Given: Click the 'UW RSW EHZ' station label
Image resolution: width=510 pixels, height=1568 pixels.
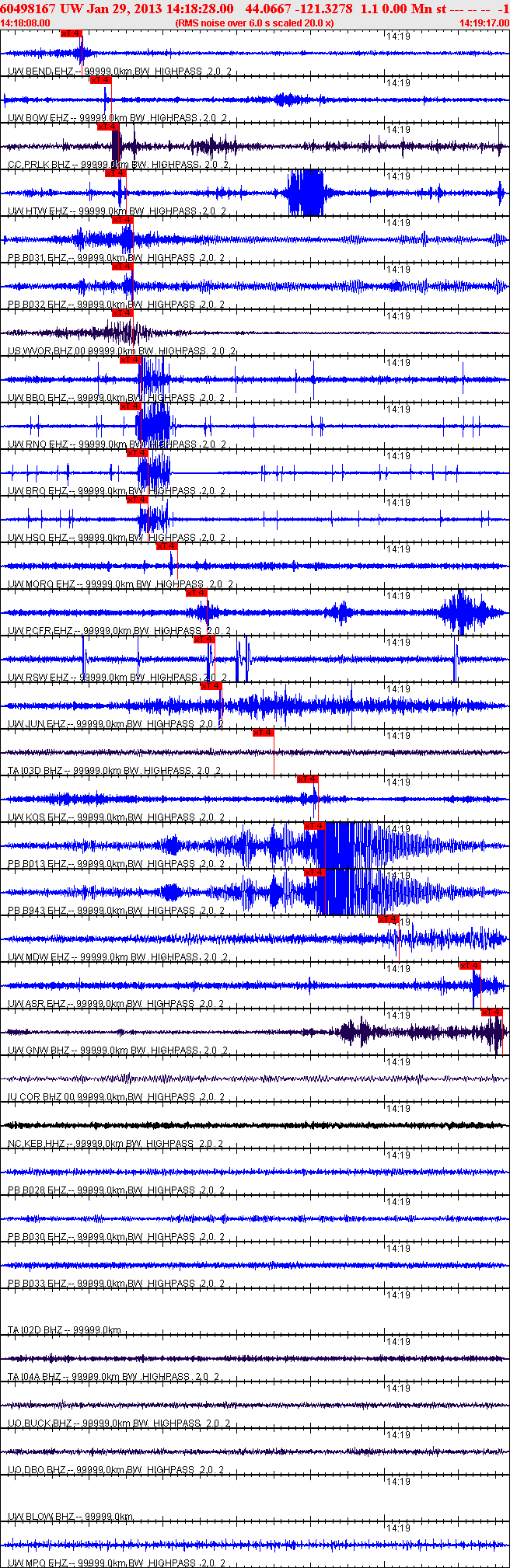Looking at the screenshot, I should [38, 678].
